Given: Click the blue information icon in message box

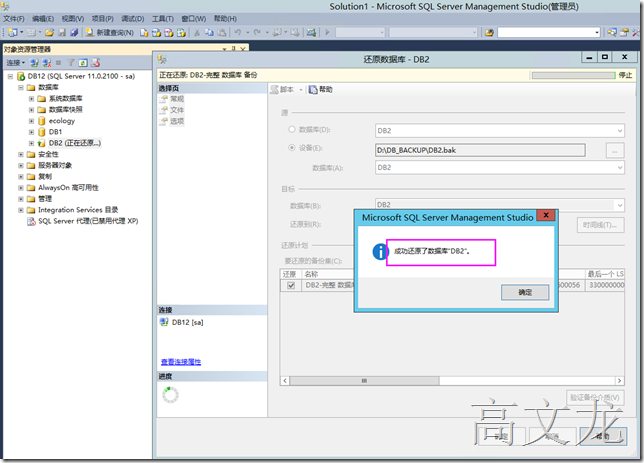Looking at the screenshot, I should (380, 251).
